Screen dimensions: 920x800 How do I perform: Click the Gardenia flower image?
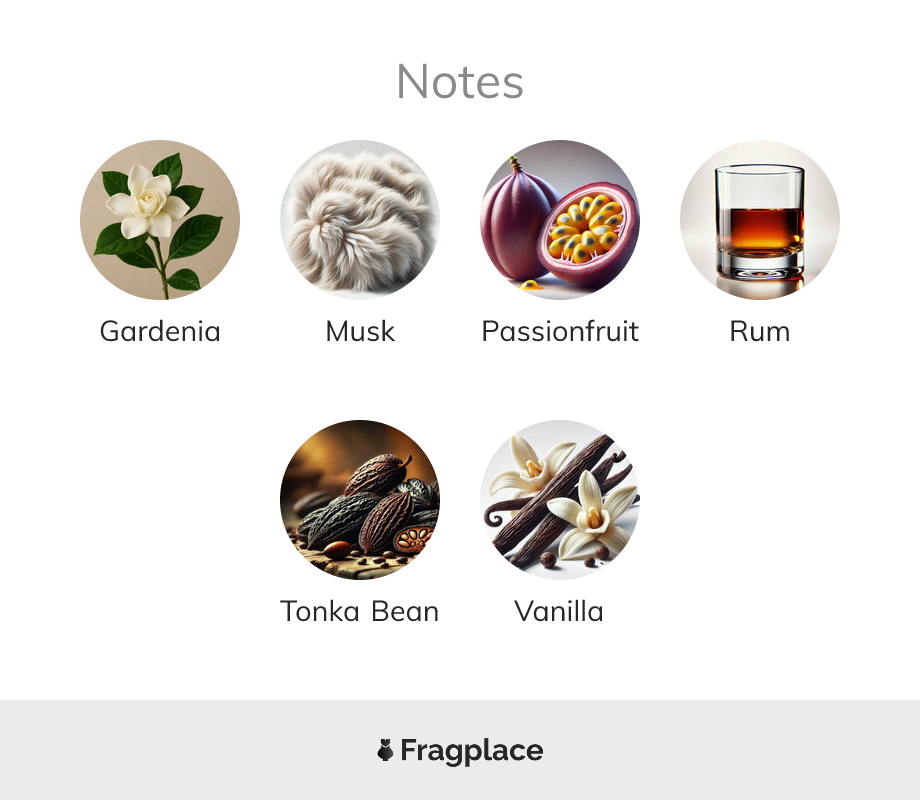pyautogui.click(x=160, y=220)
